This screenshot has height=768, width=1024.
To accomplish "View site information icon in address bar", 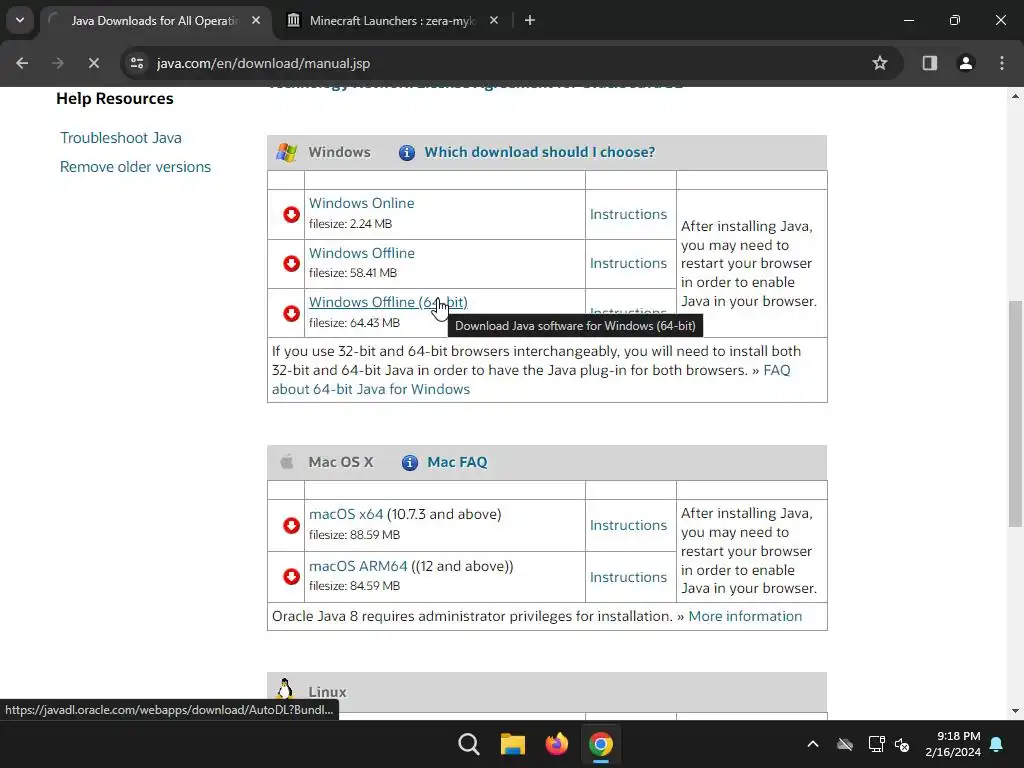I will pyautogui.click(x=137, y=63).
